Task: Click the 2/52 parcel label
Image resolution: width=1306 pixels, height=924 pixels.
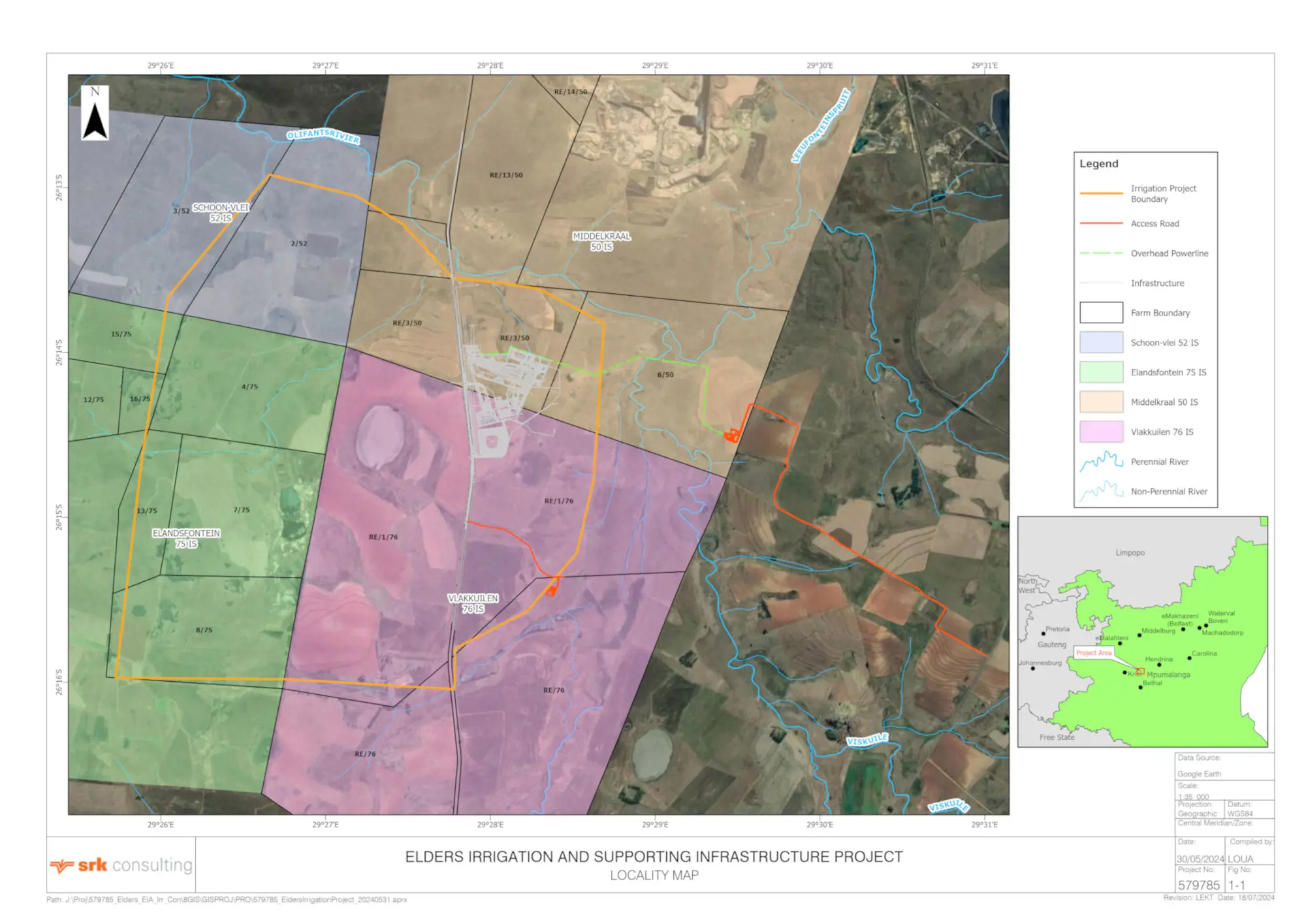Action: coord(298,244)
